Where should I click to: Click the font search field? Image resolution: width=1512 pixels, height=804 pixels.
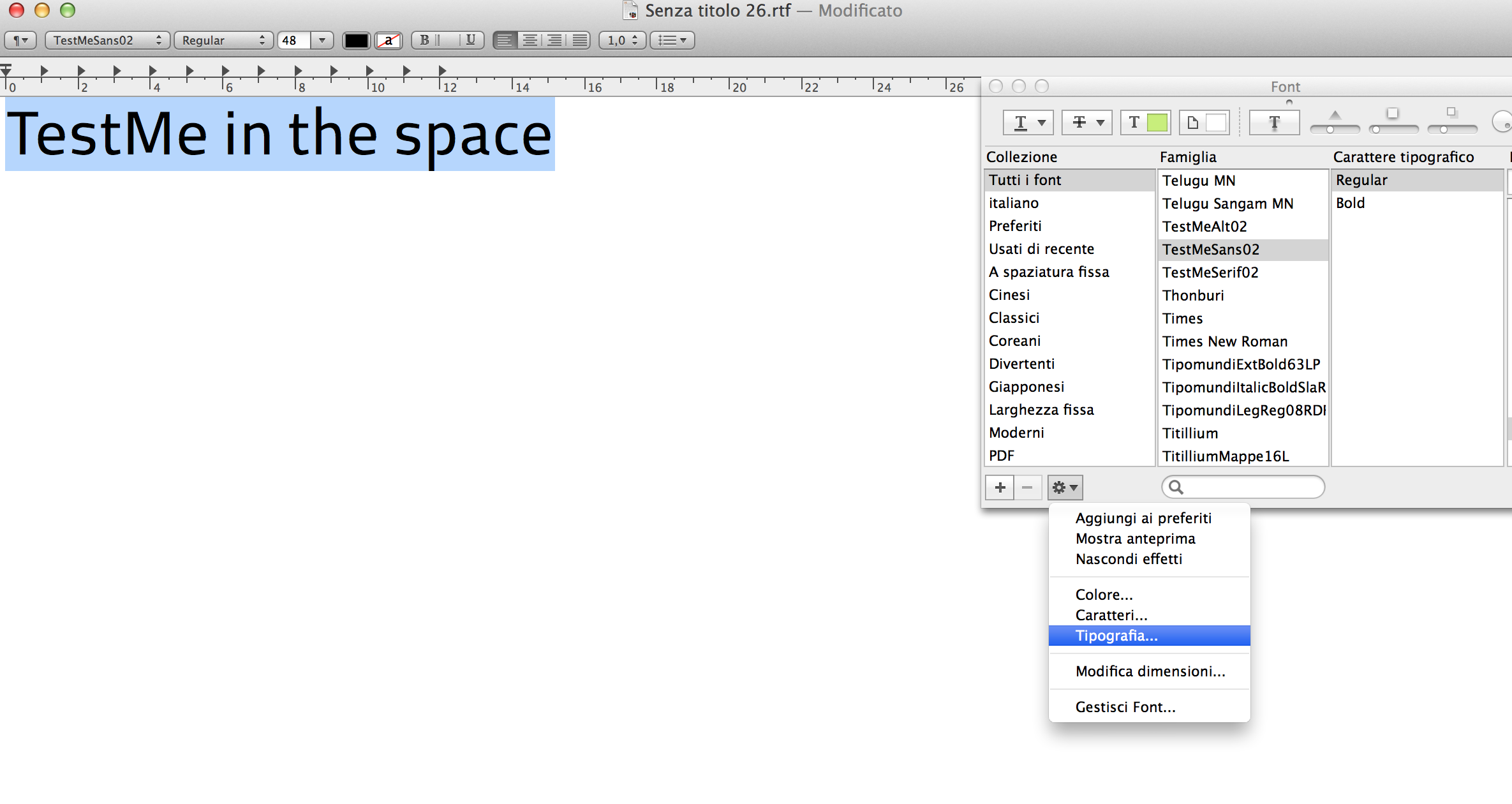pos(1250,488)
